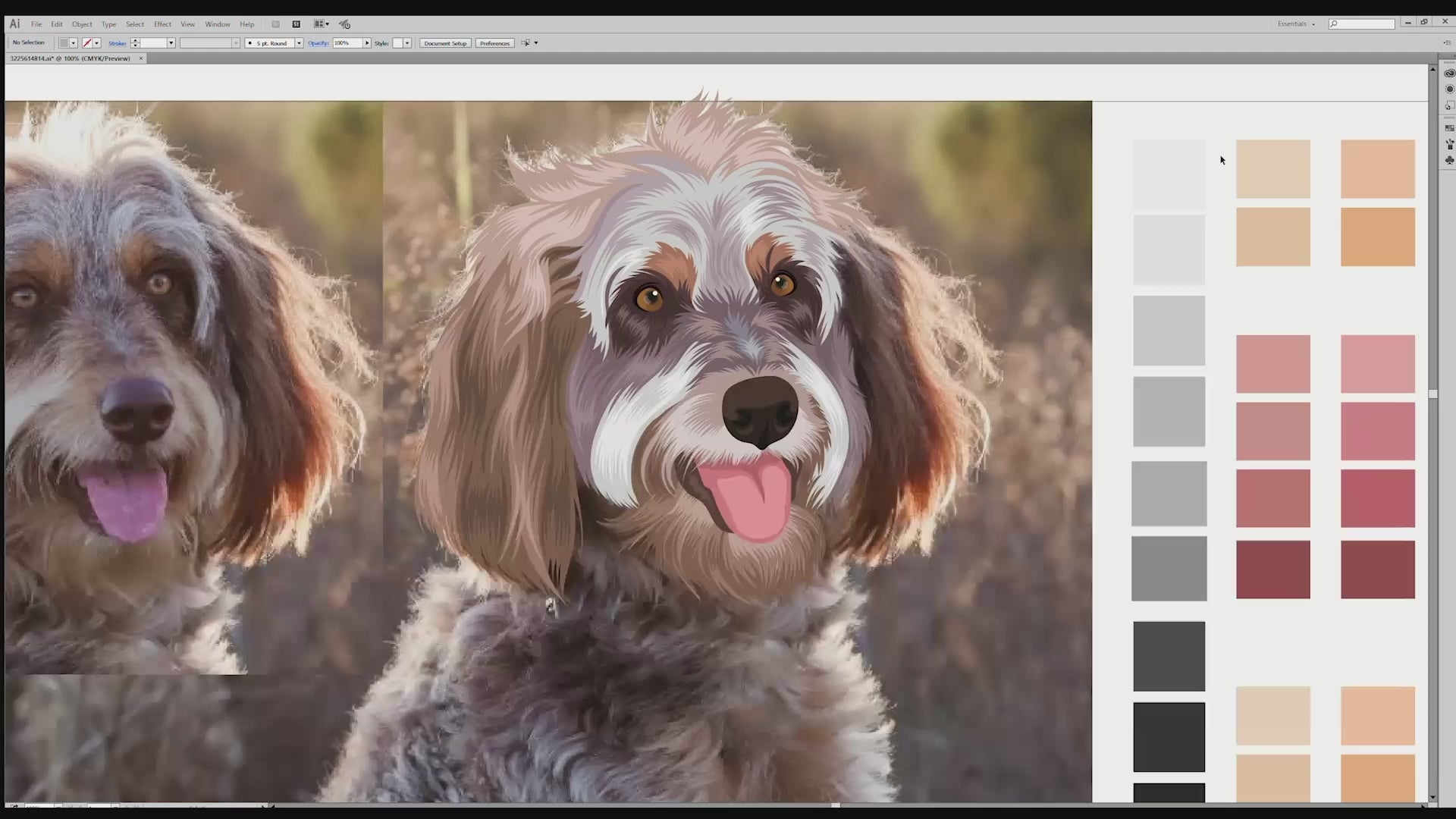Screen dimensions: 1456x819
Task: Open the Effect menu
Action: tap(162, 24)
